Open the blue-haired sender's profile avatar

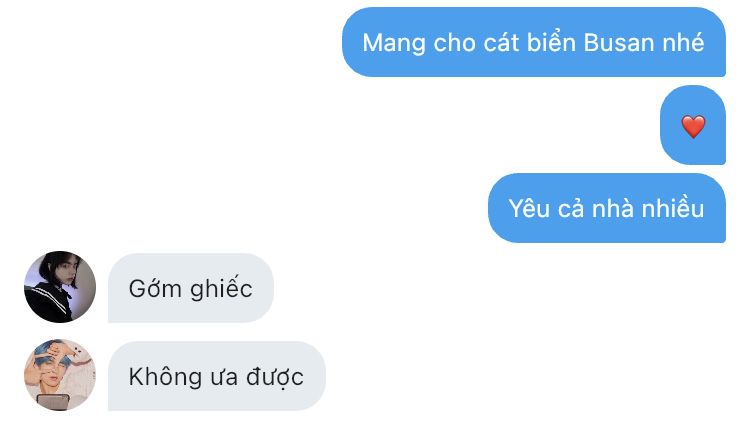click(60, 375)
